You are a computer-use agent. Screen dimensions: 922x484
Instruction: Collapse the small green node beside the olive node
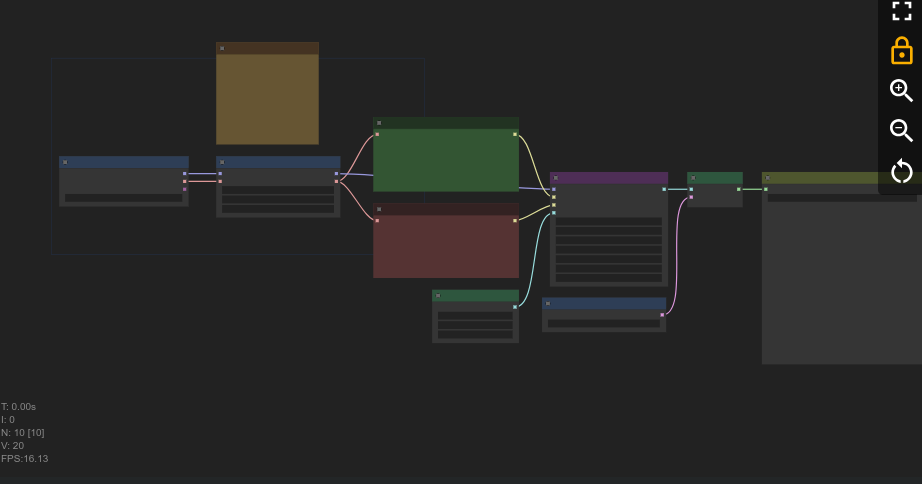(693, 178)
